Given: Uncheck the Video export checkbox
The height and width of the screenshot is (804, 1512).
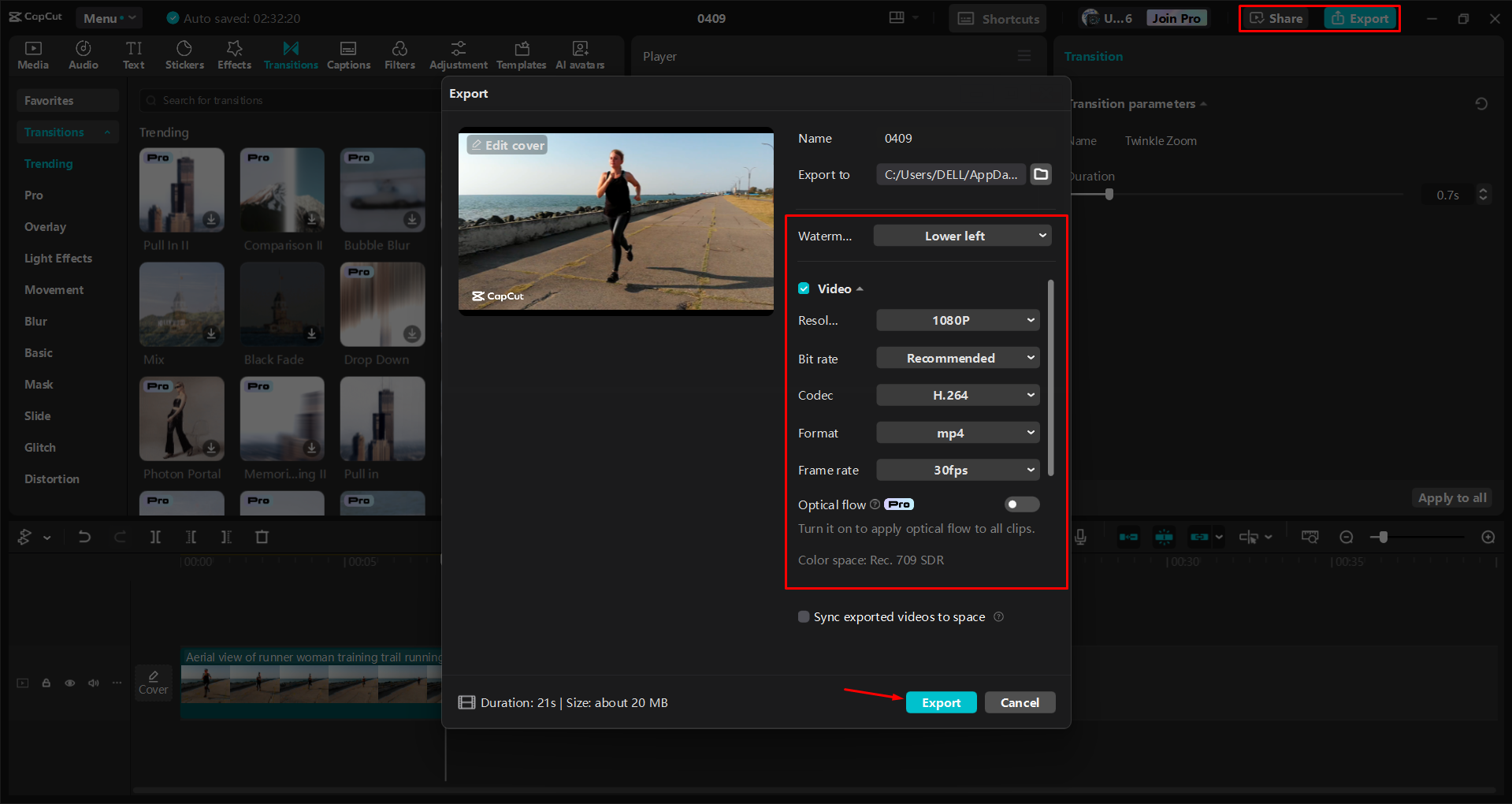Looking at the screenshot, I should [x=804, y=288].
